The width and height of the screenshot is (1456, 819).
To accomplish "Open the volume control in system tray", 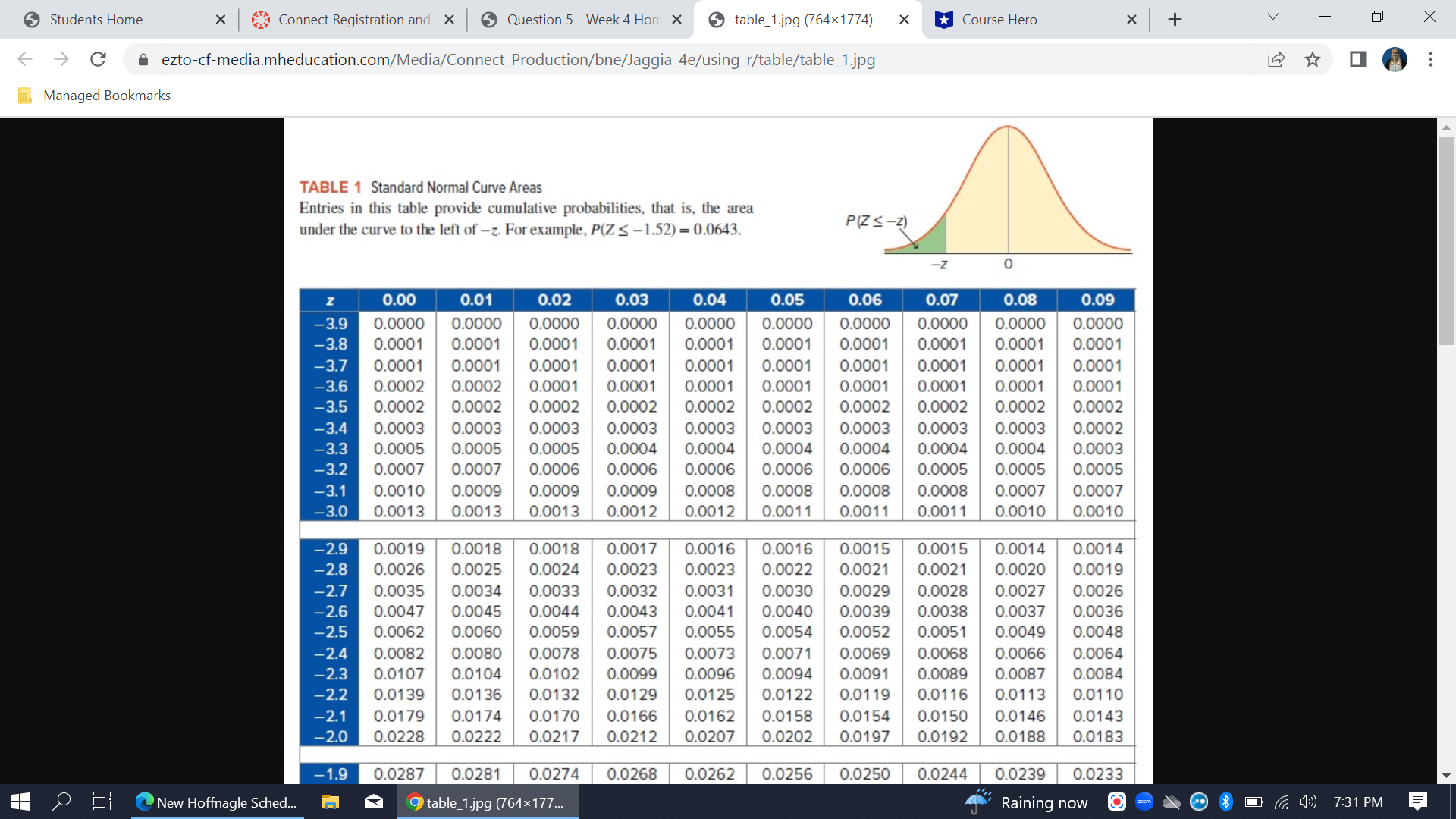I will (1307, 802).
